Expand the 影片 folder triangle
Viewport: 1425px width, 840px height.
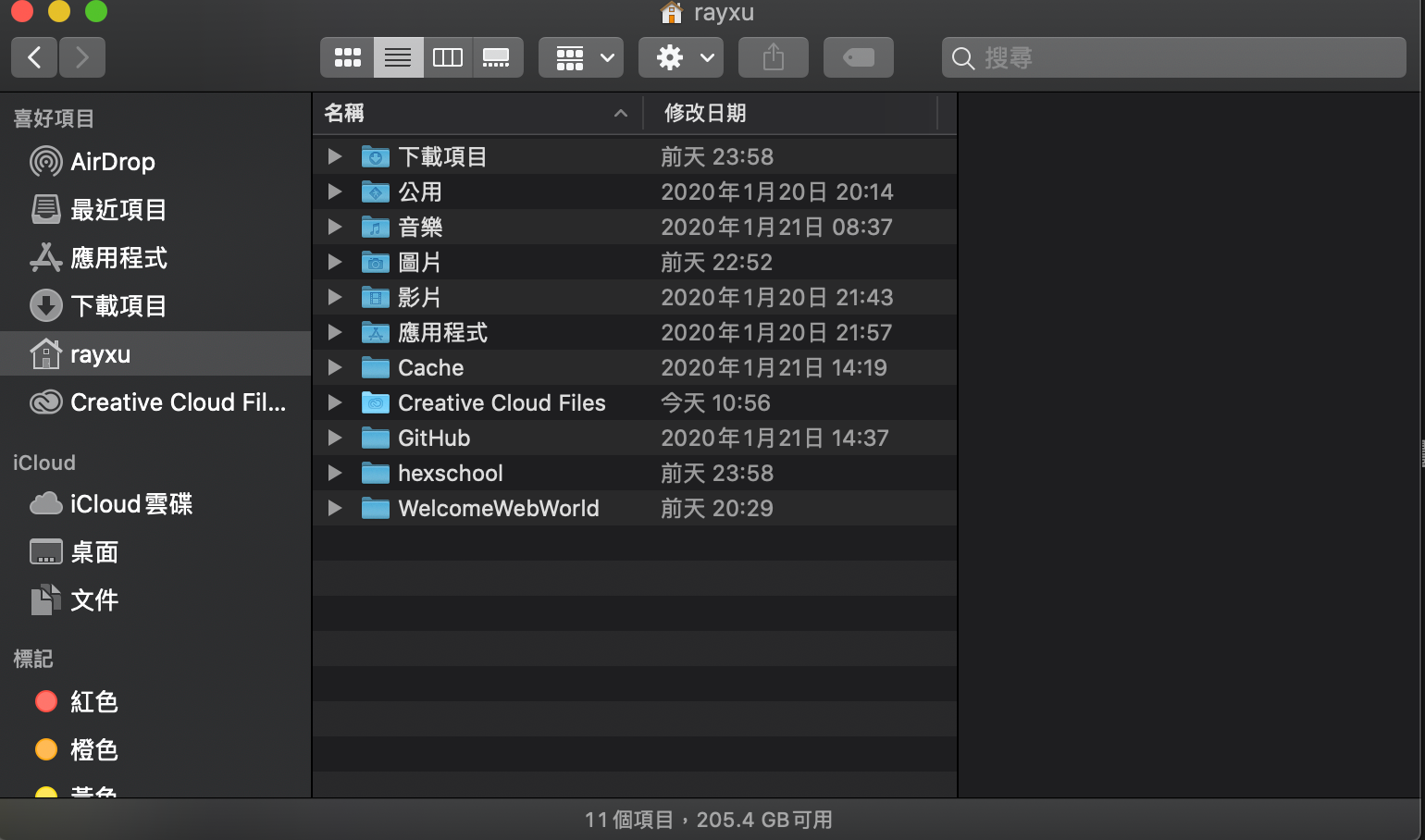pyautogui.click(x=335, y=297)
